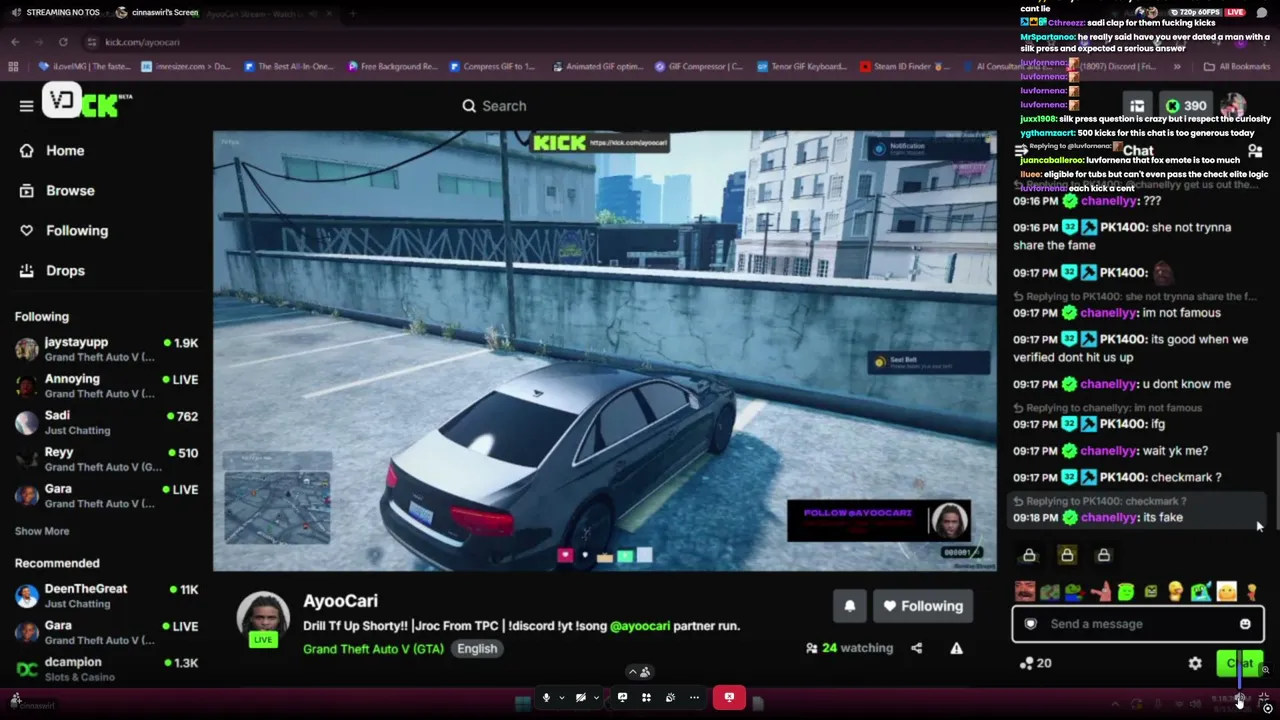Toggle the camera in call toolbar

[580, 697]
